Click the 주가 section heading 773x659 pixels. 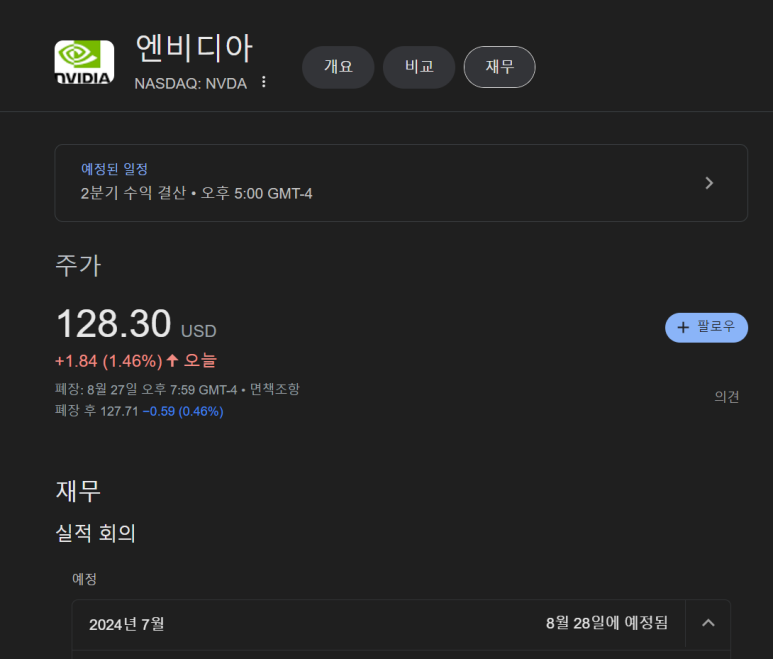78,266
